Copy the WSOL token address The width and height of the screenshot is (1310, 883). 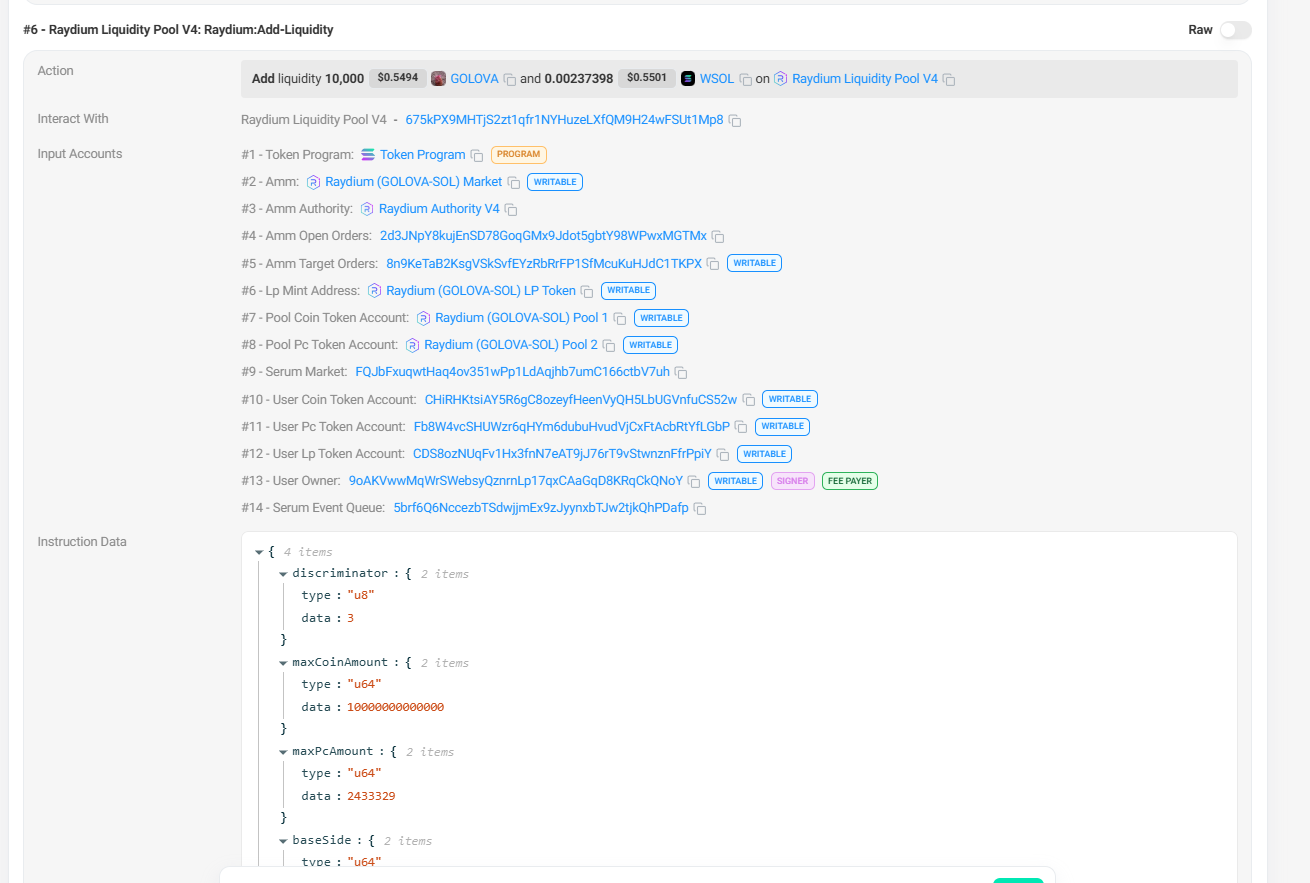click(746, 79)
